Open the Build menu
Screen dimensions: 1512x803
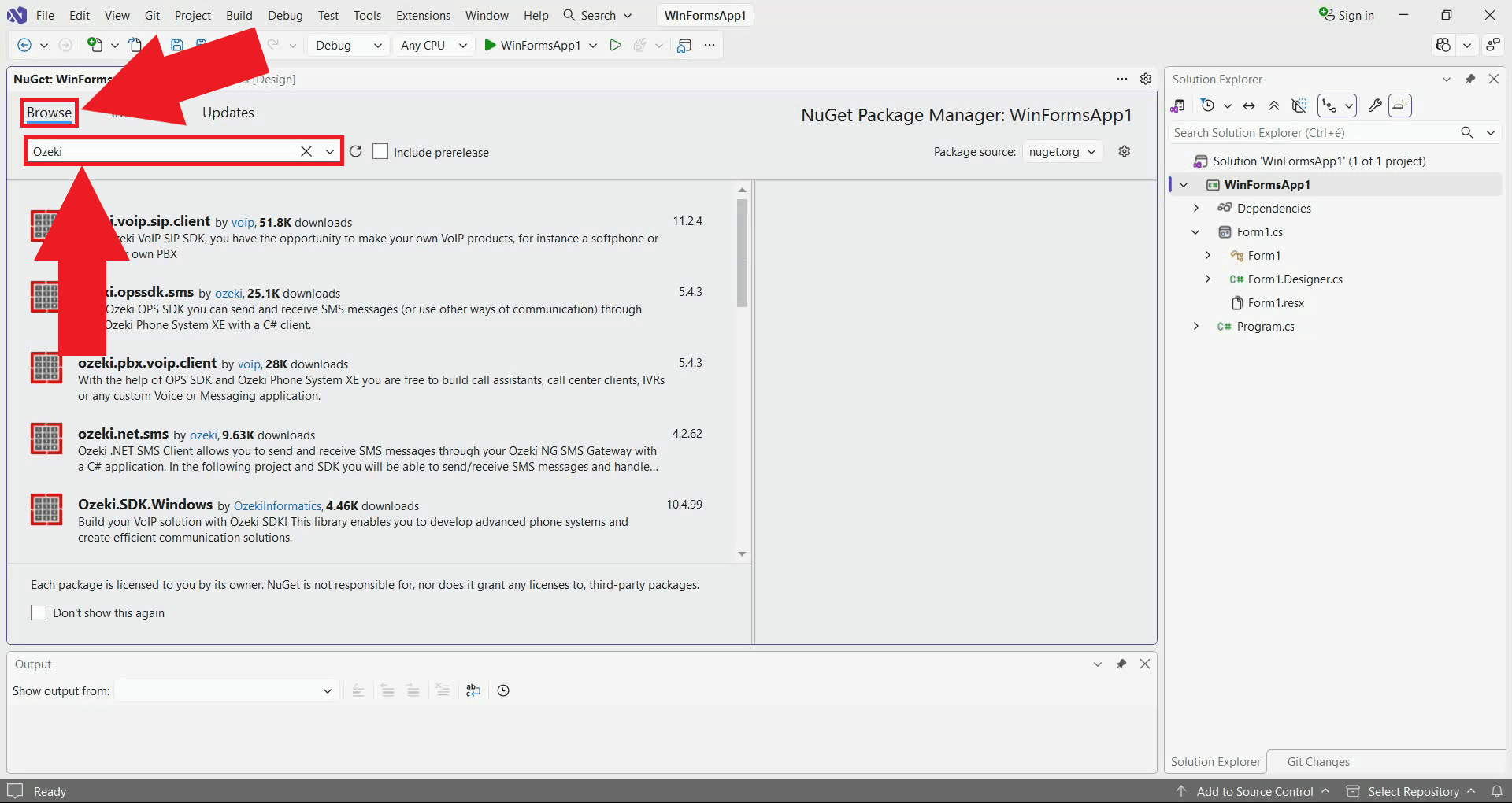point(239,15)
